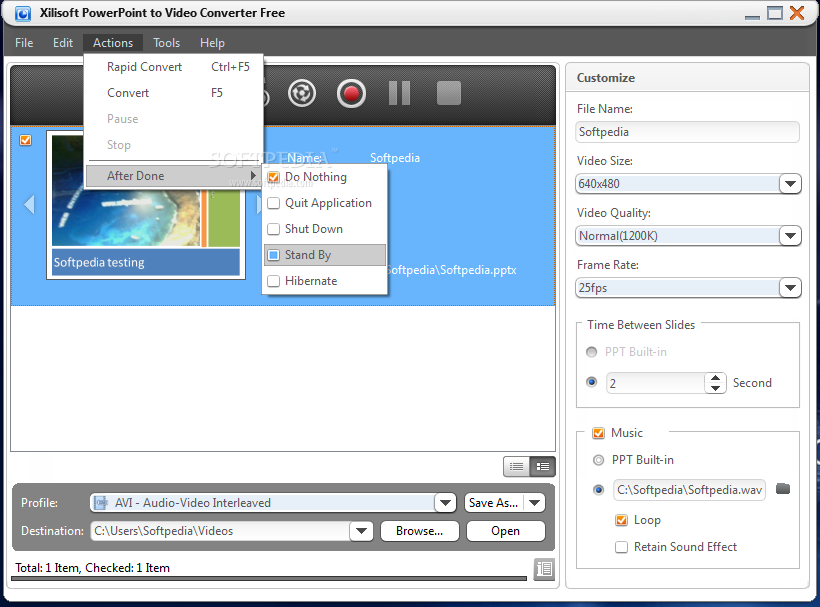The image size is (820, 607).
Task: Open the Frame Rate dropdown
Action: point(790,288)
